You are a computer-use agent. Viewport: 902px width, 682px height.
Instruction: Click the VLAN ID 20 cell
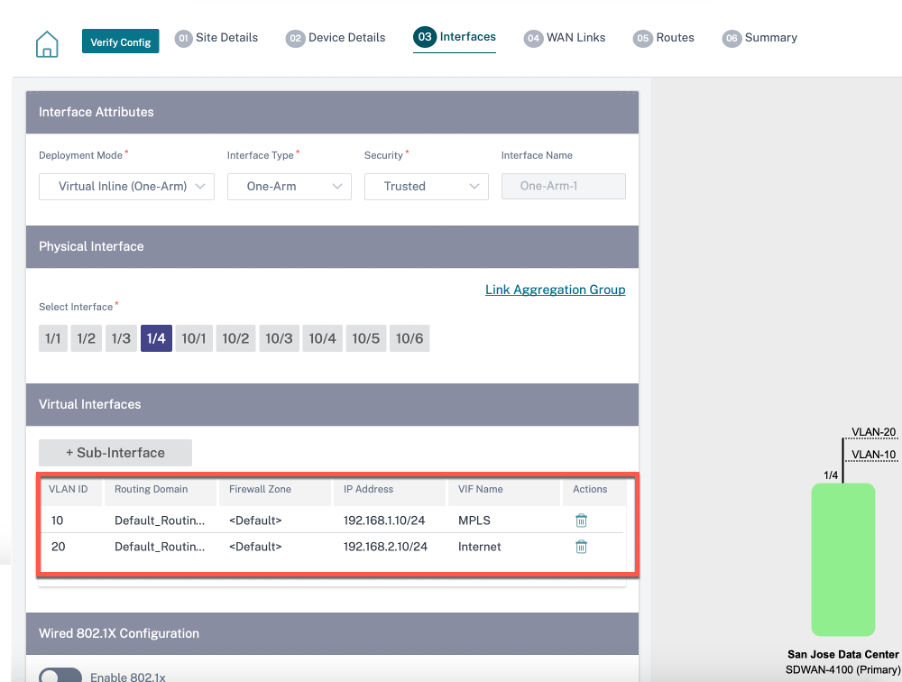[x=58, y=546]
